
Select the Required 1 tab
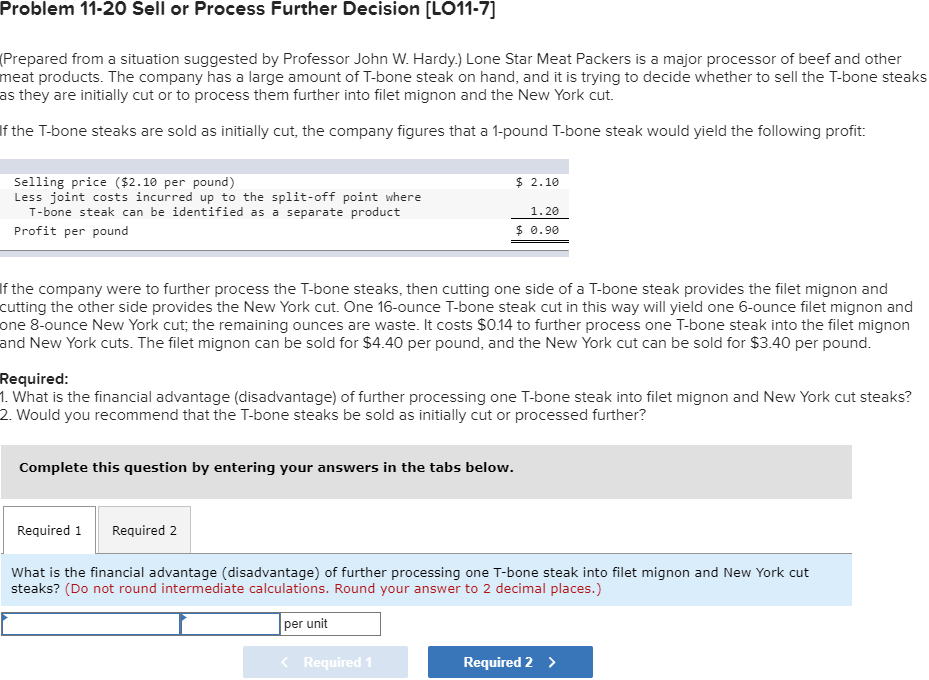coord(48,530)
